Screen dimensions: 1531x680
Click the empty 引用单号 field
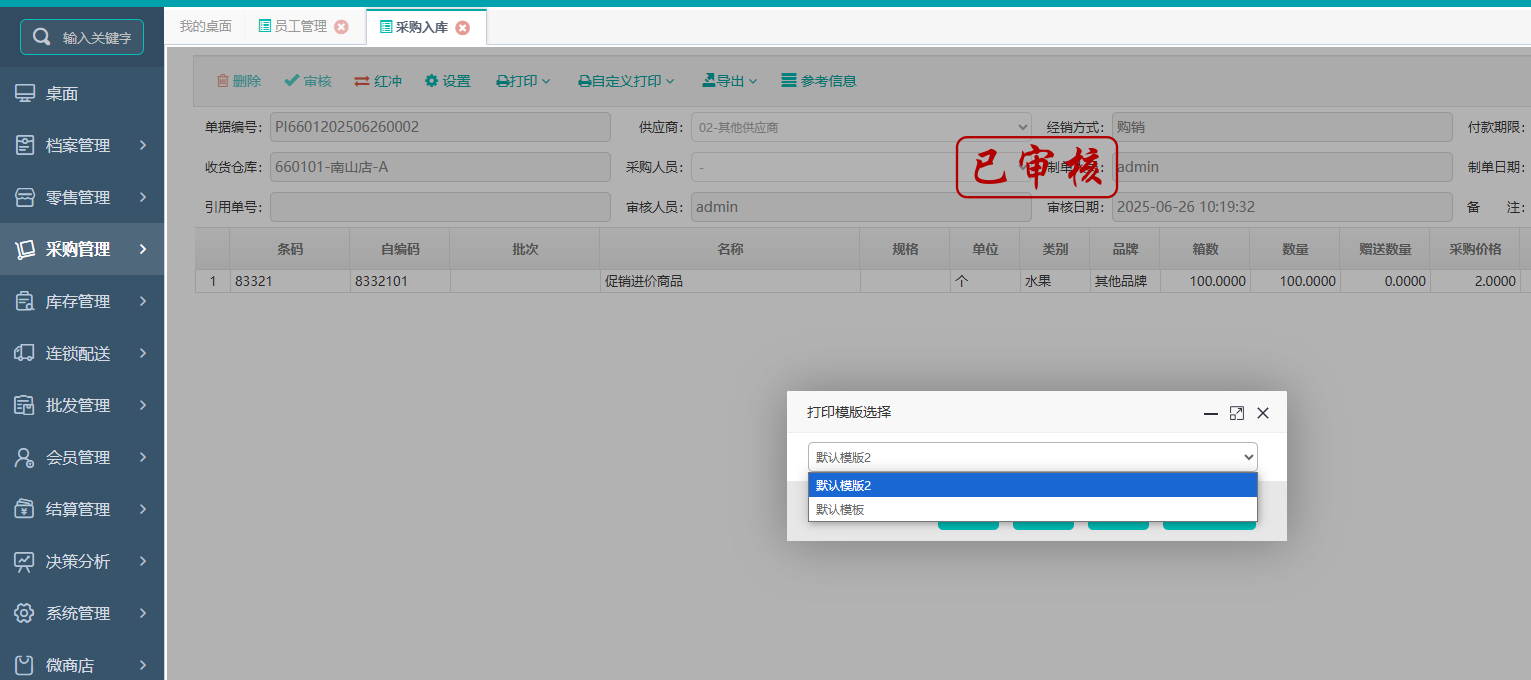(x=440, y=207)
